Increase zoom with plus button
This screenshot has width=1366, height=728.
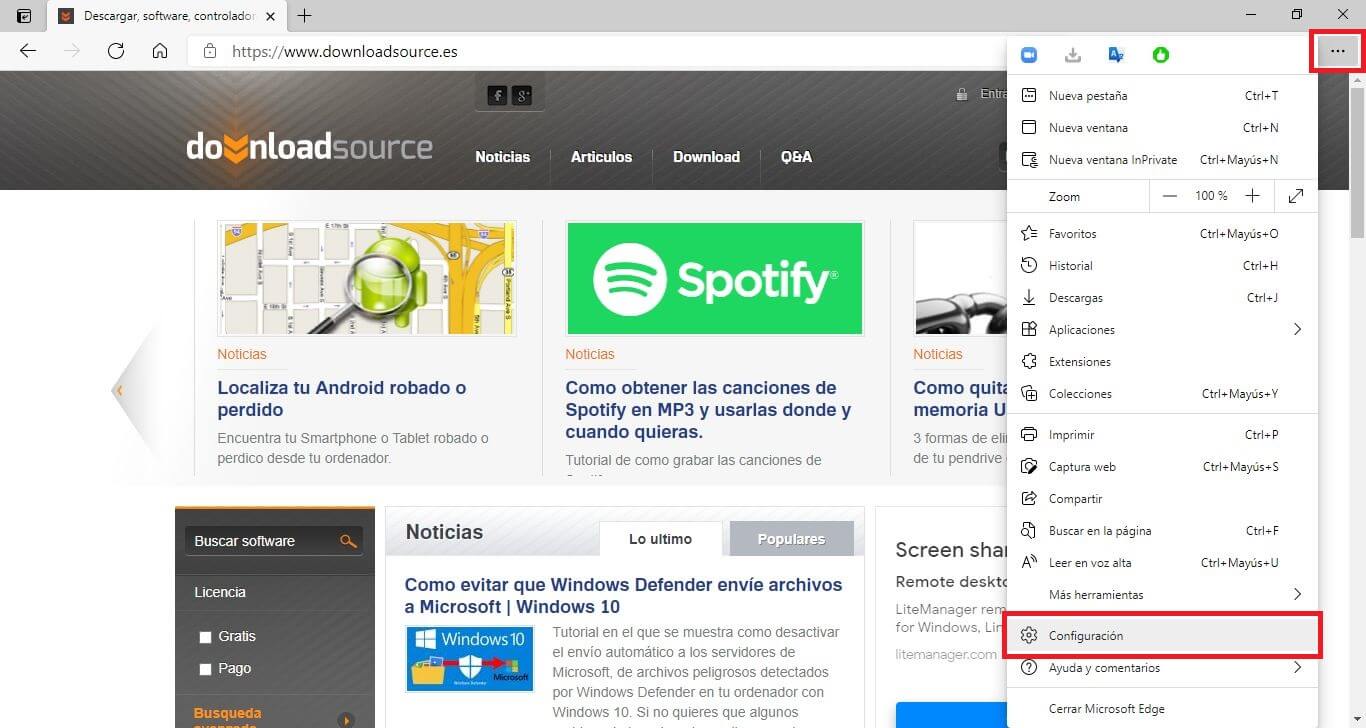point(1252,196)
